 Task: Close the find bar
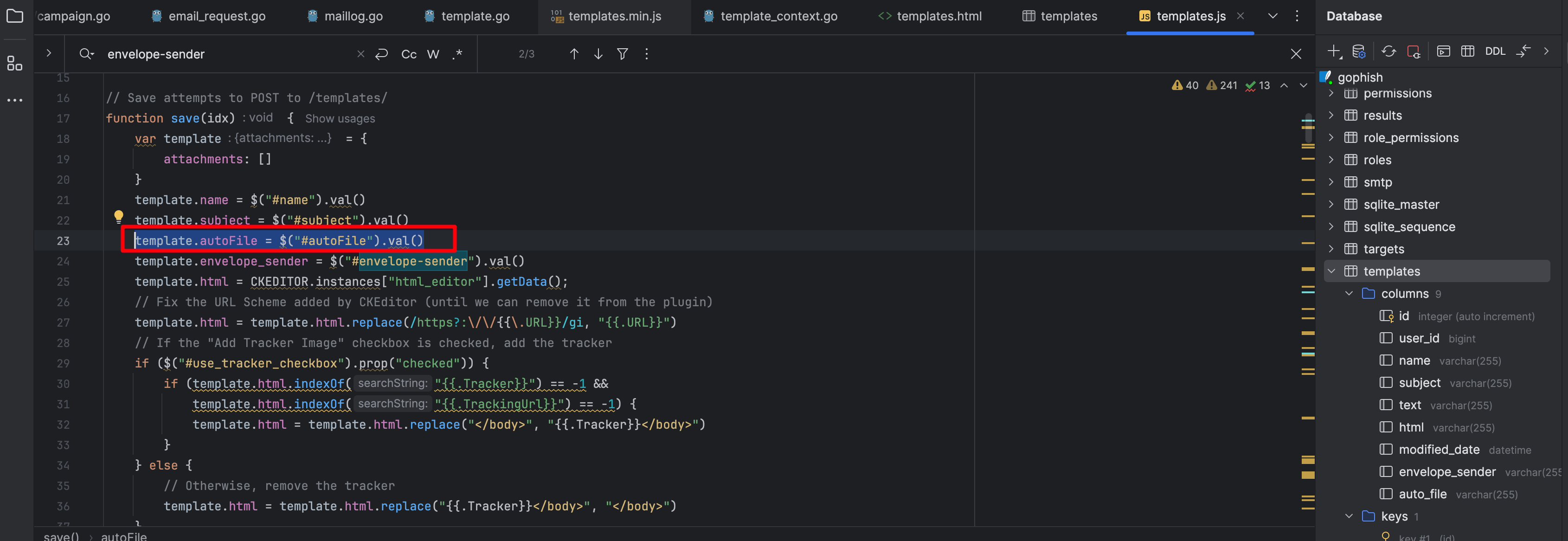(x=1296, y=54)
